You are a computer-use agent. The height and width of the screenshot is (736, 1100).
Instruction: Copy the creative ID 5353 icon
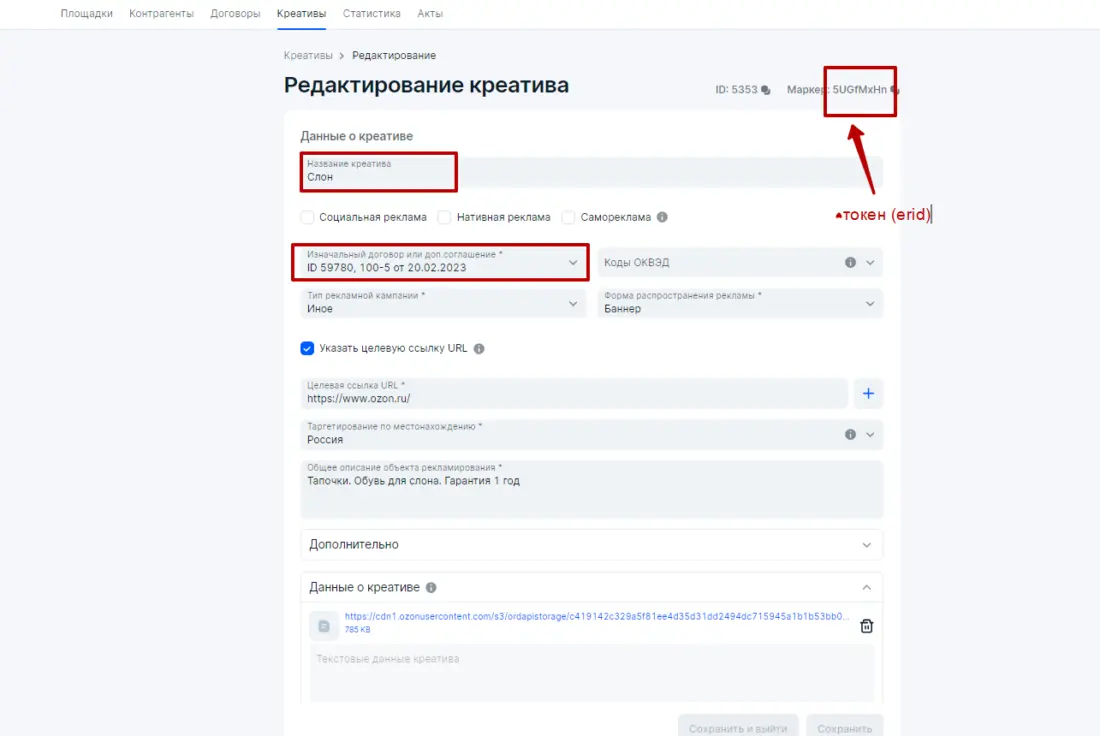click(x=765, y=90)
